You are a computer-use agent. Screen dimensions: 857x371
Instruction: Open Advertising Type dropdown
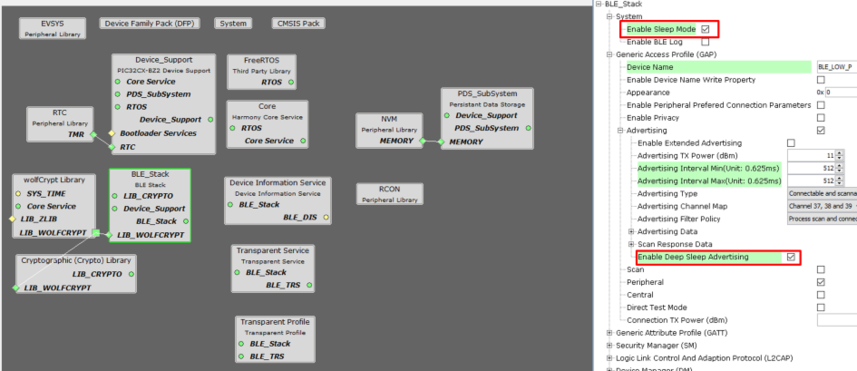point(822,194)
